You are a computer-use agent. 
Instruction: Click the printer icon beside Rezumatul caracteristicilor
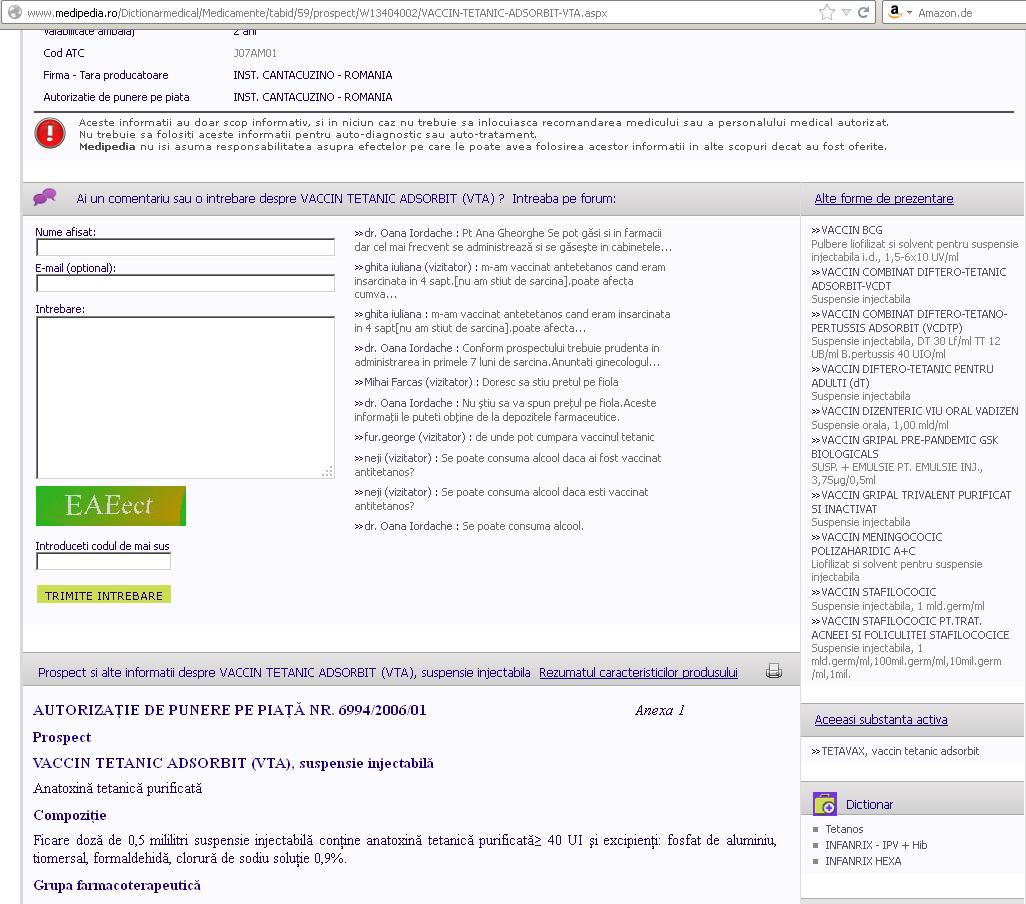tap(774, 671)
